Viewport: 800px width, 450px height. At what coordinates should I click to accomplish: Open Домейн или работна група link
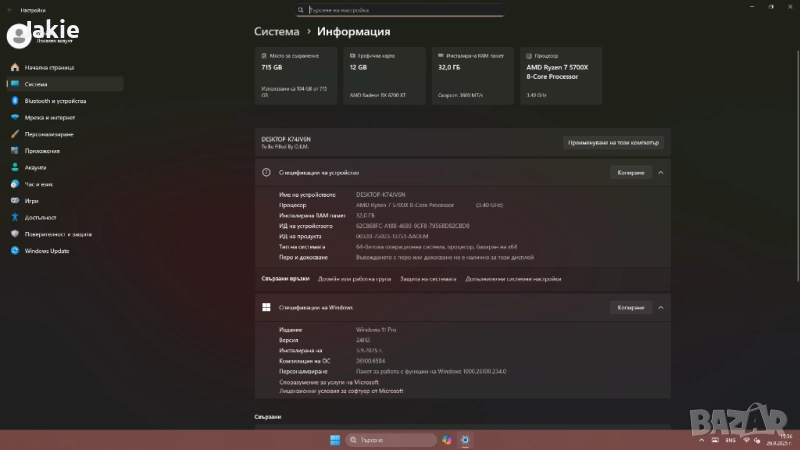pos(354,279)
